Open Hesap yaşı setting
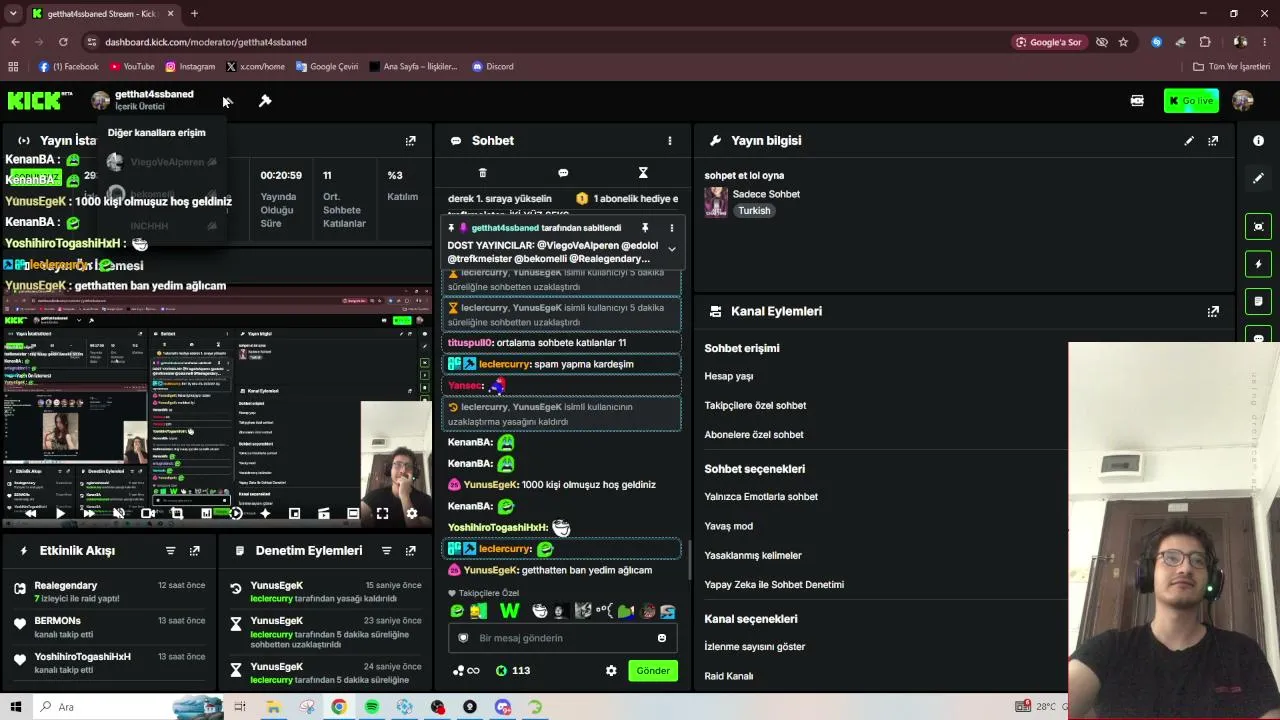This screenshot has height=720, width=1280. tap(729, 376)
